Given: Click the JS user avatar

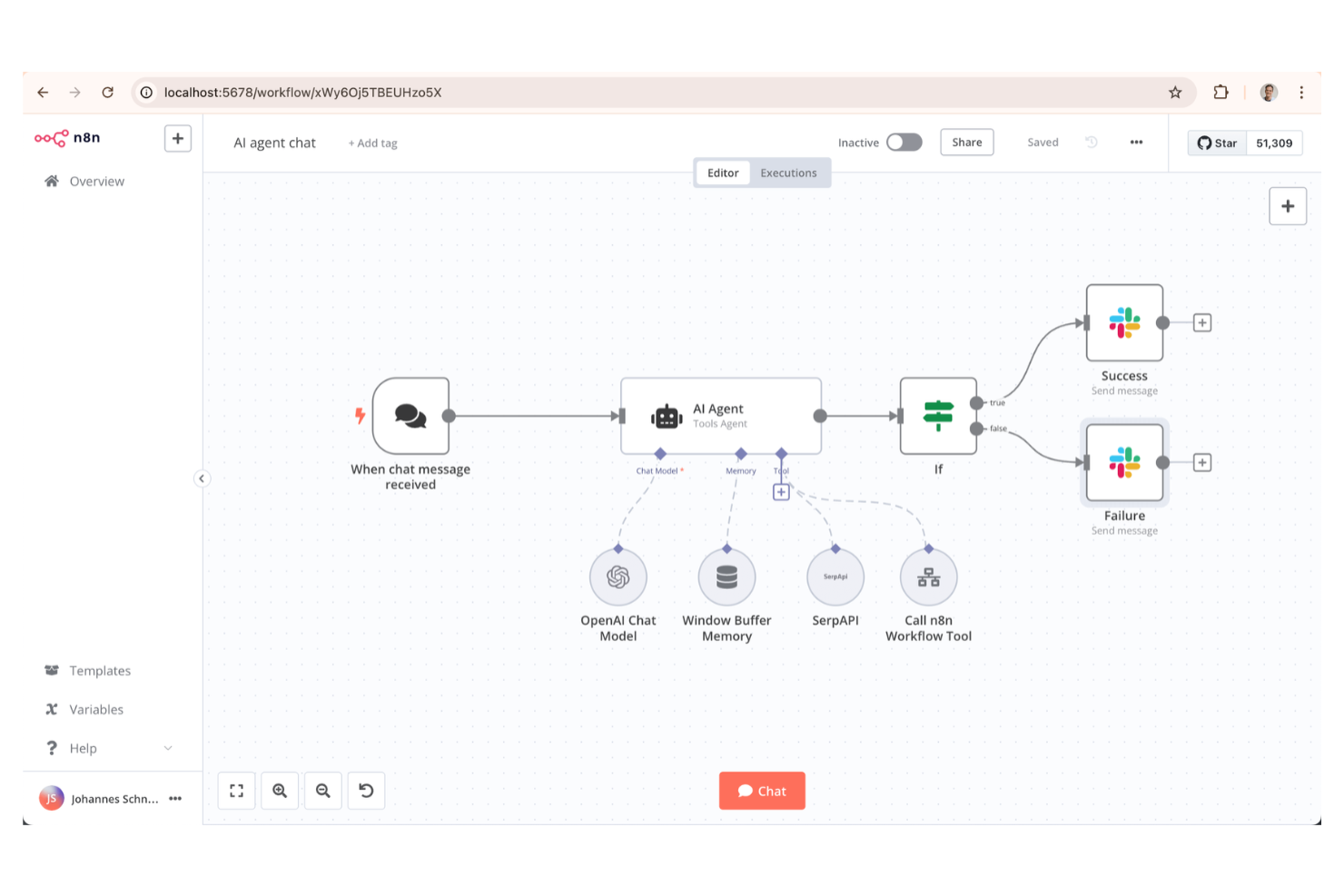Looking at the screenshot, I should 51,799.
